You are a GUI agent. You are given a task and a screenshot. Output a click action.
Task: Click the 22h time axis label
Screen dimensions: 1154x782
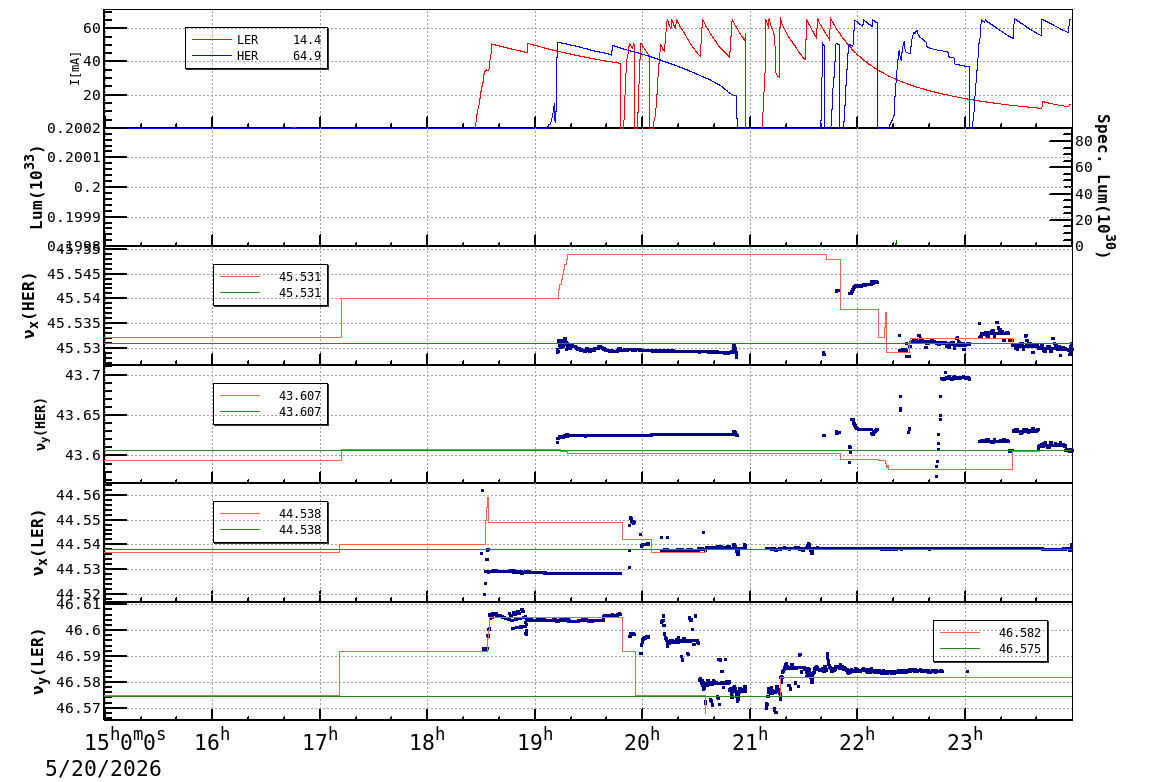(x=857, y=739)
